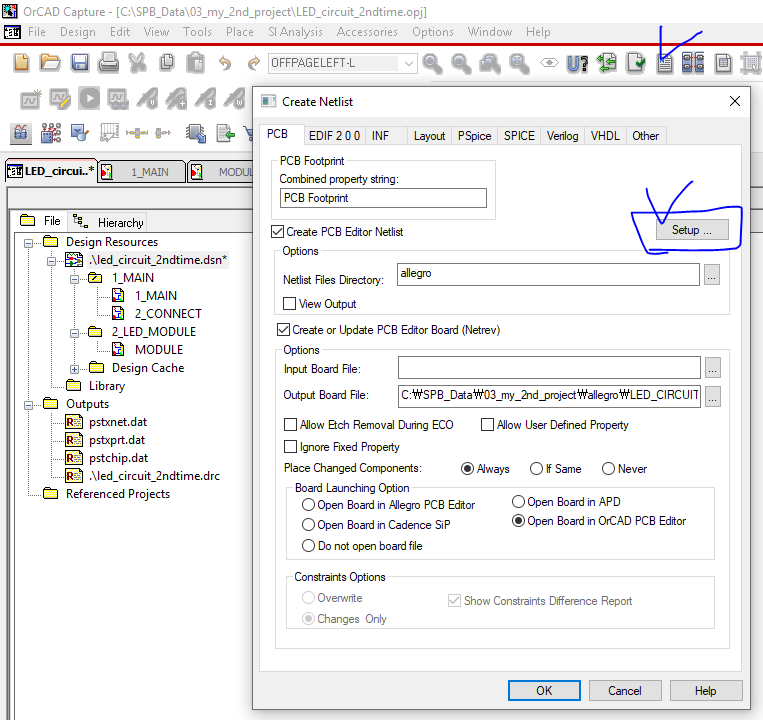Click the View Simulation Results icon
The height and width of the screenshot is (720, 763).
click(x=118, y=99)
